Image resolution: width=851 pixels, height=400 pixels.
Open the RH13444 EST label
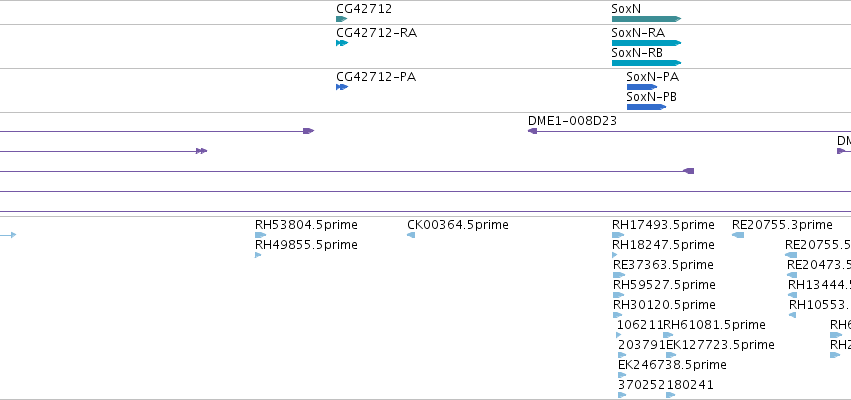820,285
